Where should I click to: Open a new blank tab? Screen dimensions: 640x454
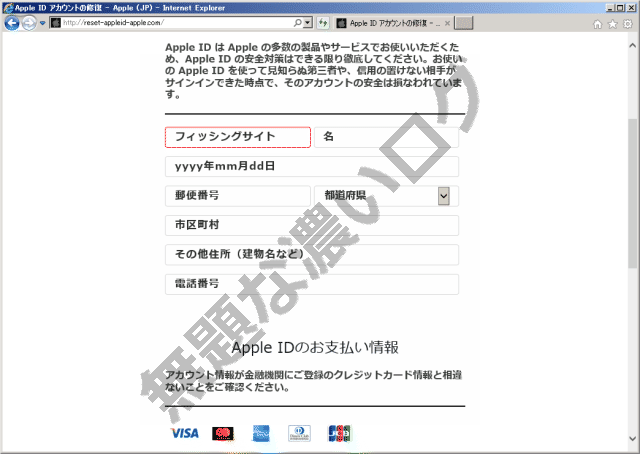point(463,23)
